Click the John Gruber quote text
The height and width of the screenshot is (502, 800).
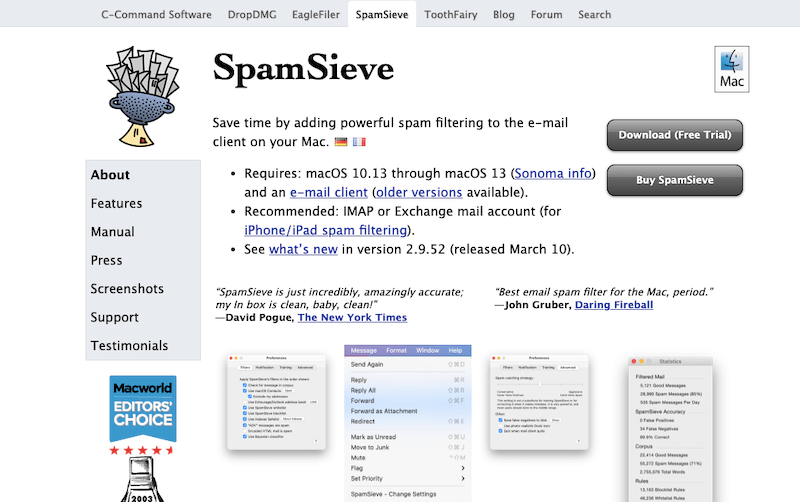604,292
